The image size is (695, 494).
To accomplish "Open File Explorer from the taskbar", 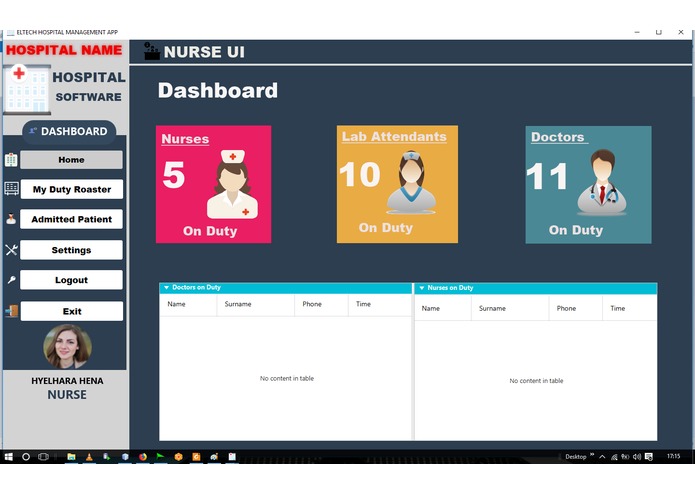I will 71,456.
